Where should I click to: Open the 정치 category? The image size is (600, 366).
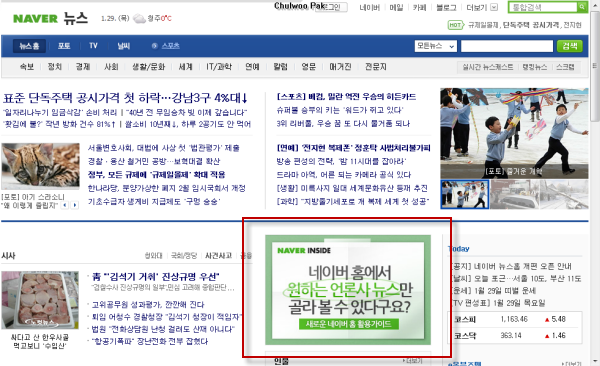pyautogui.click(x=55, y=67)
